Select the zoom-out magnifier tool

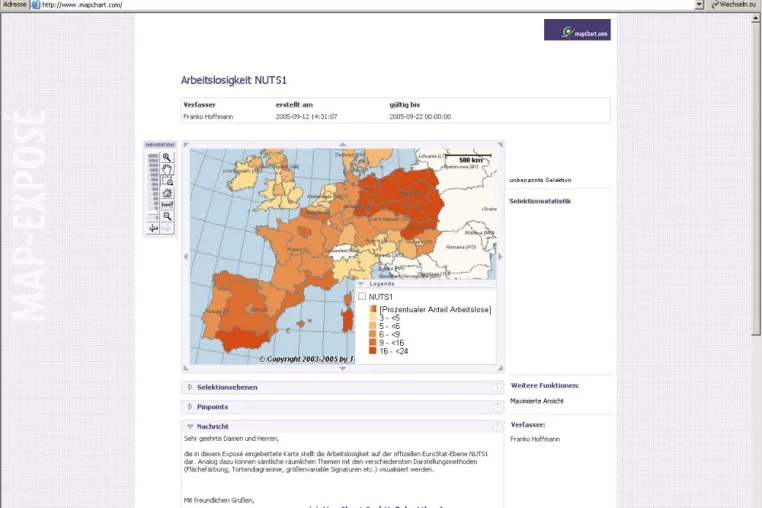pos(167,216)
